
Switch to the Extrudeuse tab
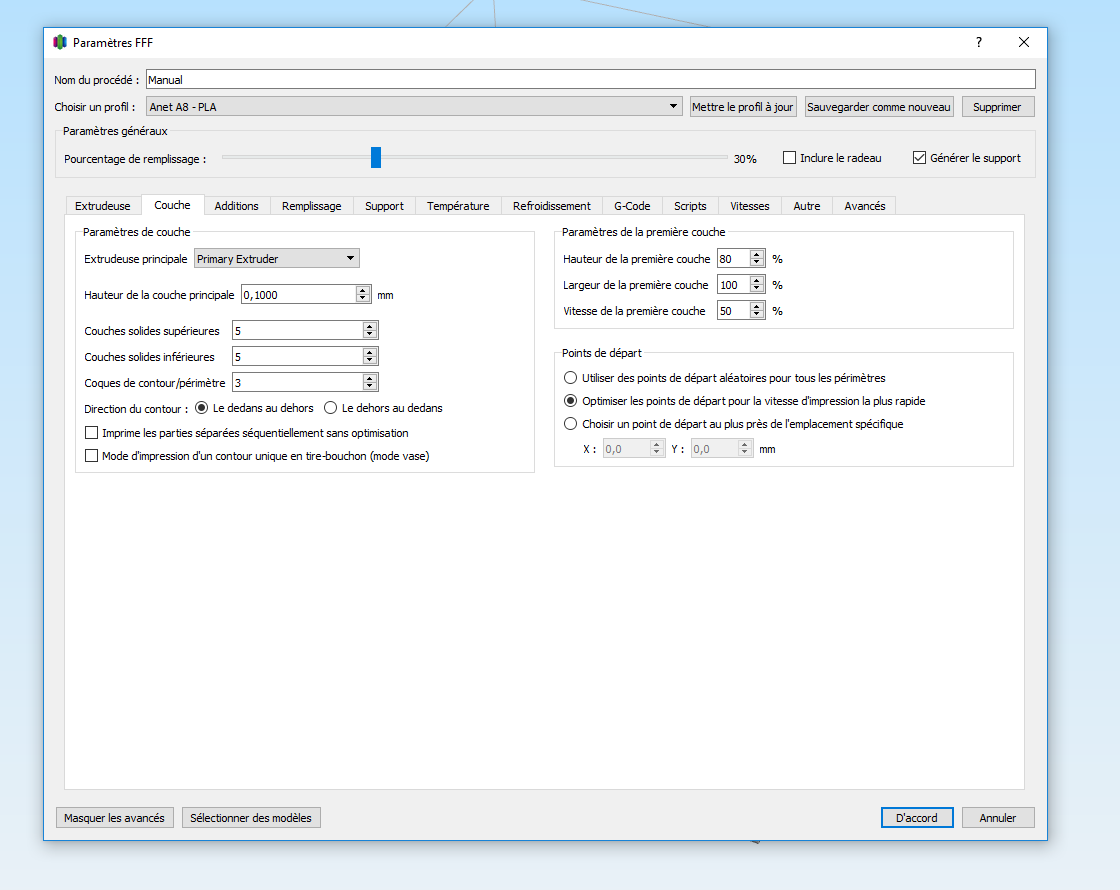pyautogui.click(x=103, y=206)
